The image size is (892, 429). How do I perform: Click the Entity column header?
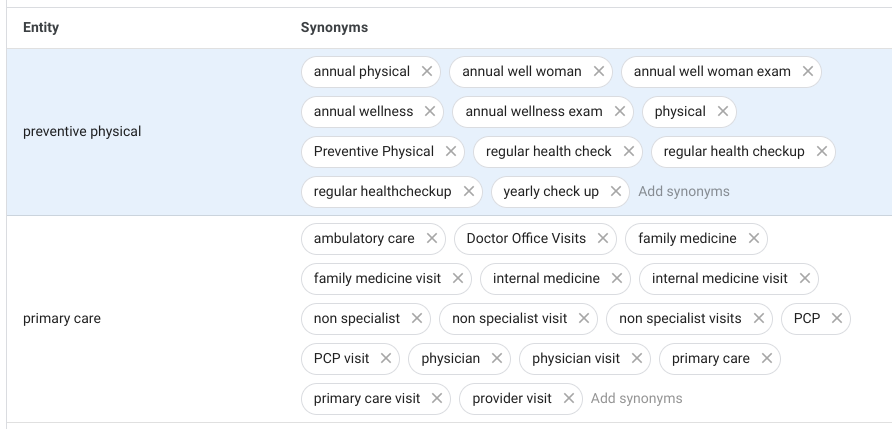[41, 28]
